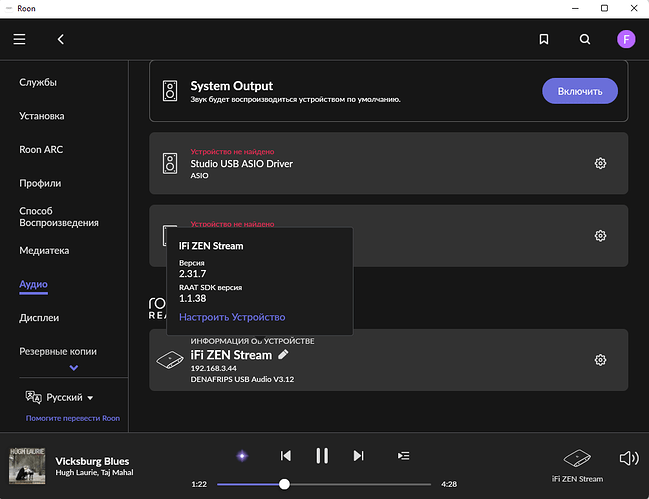Open gear for second device-not-found card

click(x=600, y=236)
